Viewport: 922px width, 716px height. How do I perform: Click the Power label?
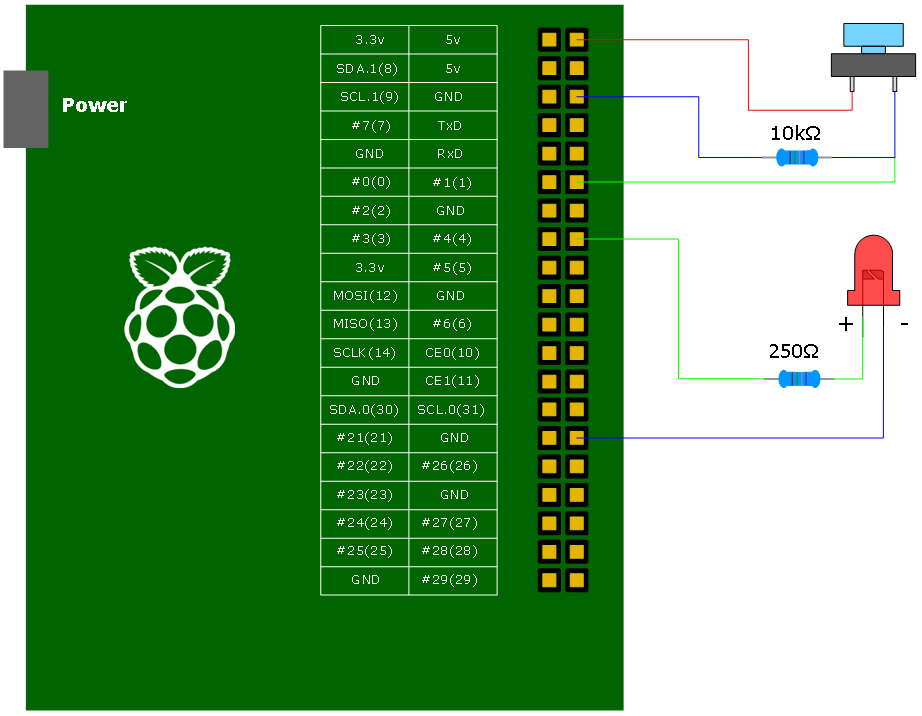[93, 104]
